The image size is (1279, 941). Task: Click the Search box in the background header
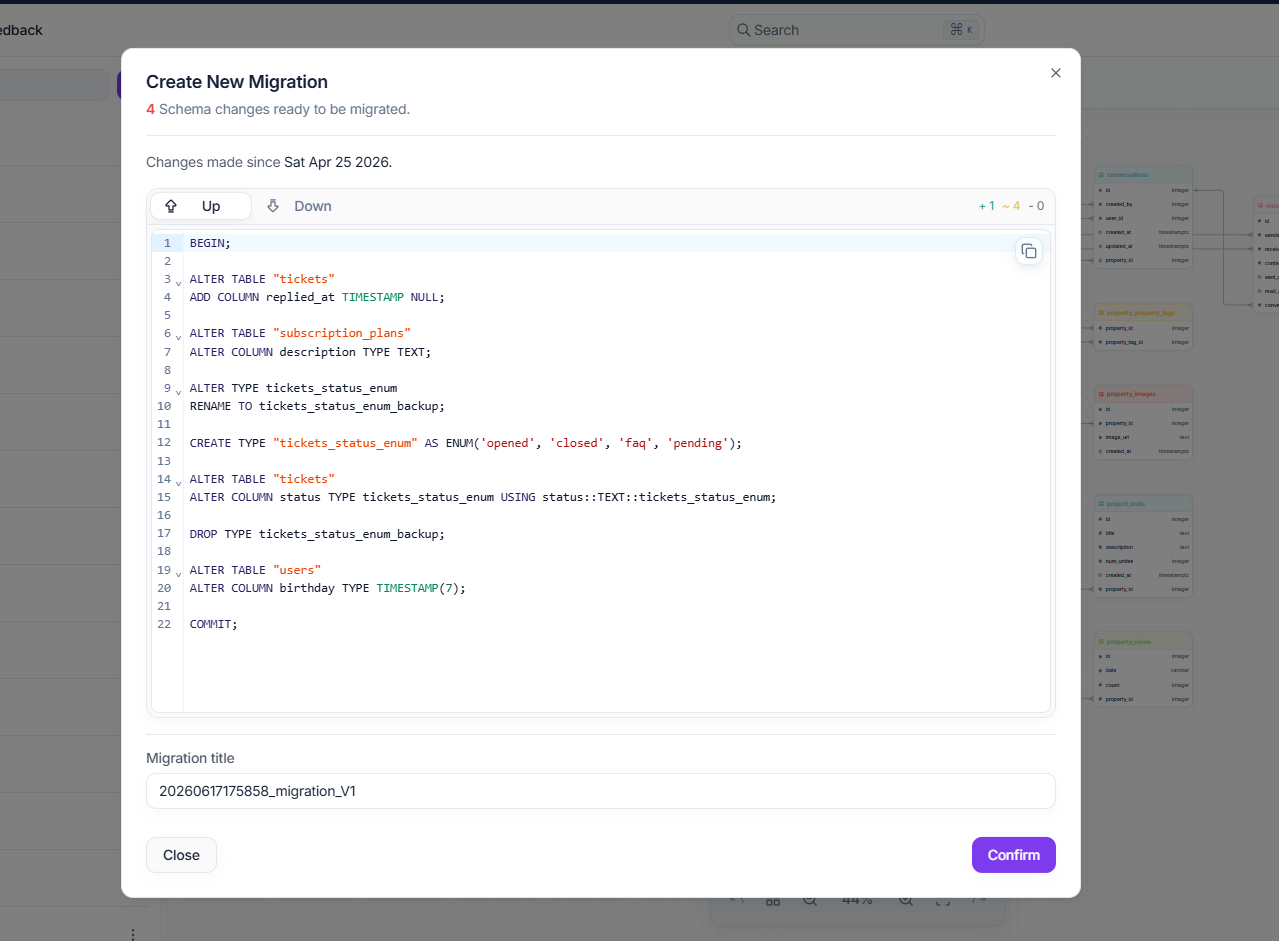857,30
